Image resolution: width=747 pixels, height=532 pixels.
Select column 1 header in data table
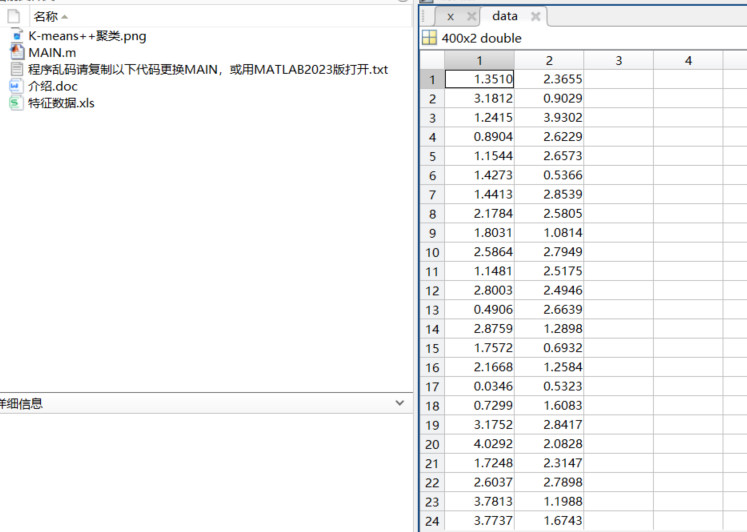coord(478,61)
